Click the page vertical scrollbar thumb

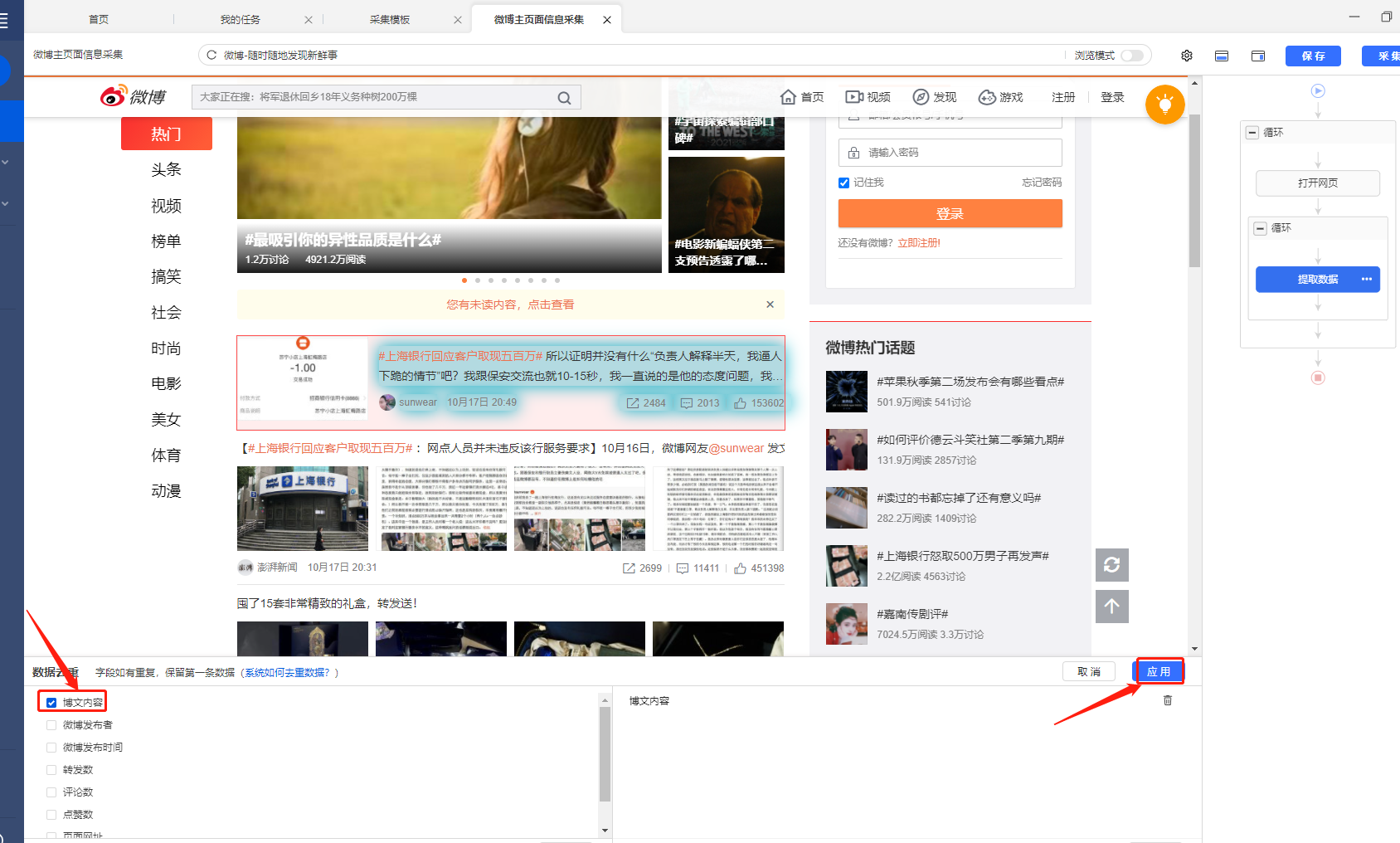[1194, 191]
